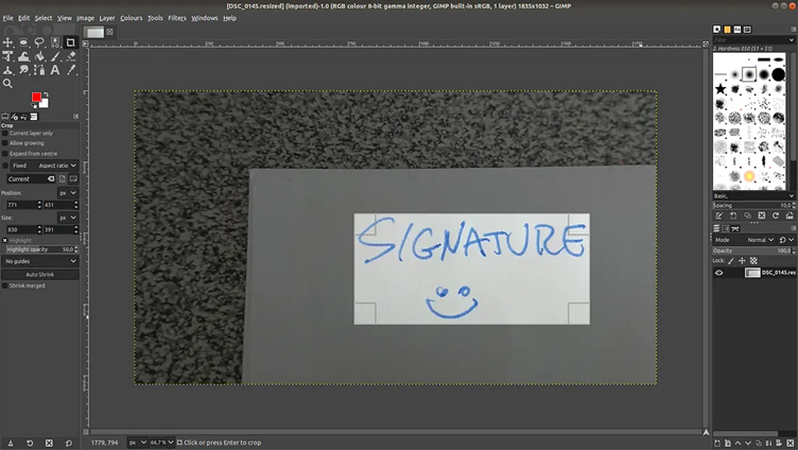The width and height of the screenshot is (798, 450).
Task: Open the Windows menu
Action: [x=205, y=18]
